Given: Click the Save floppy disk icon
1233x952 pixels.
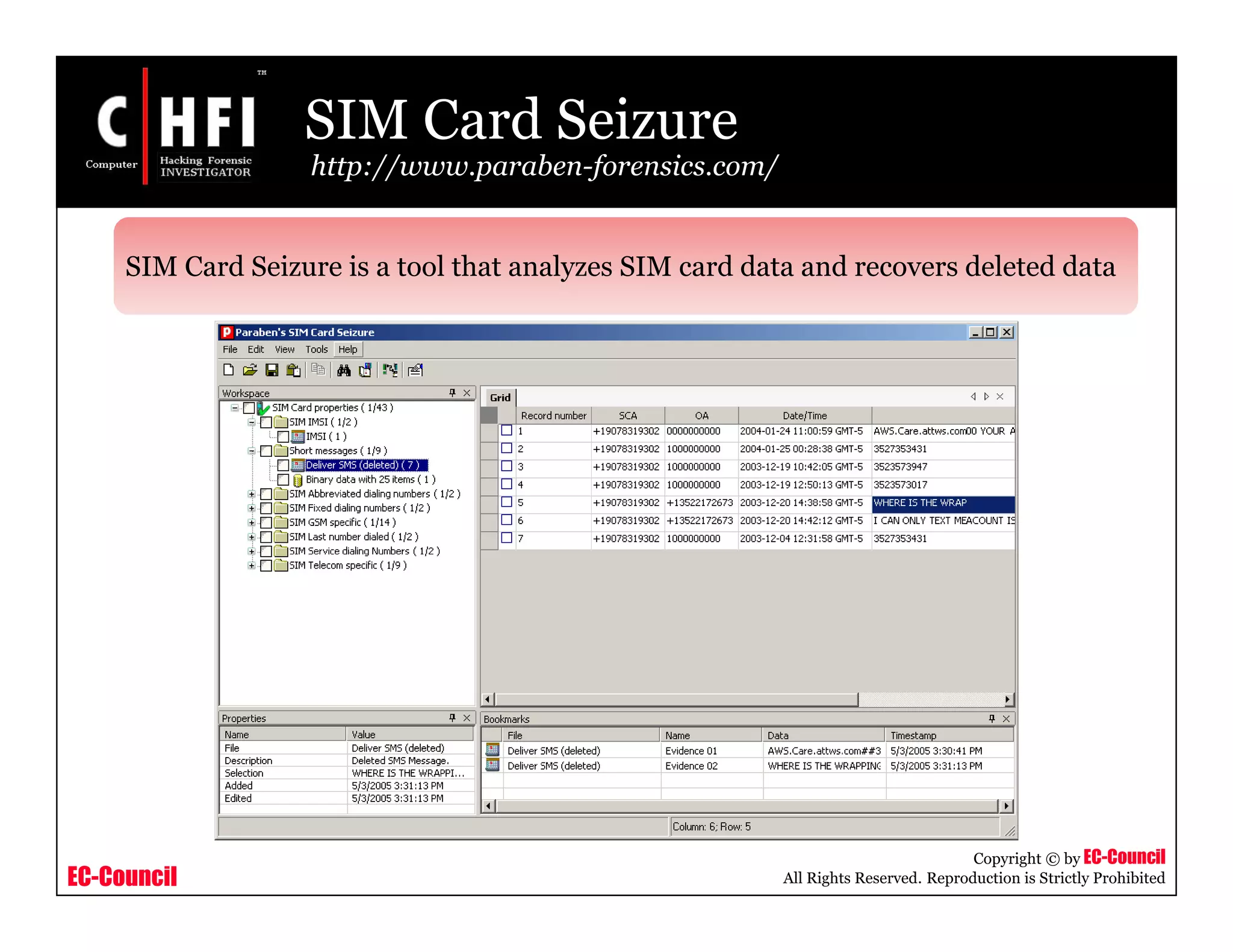Looking at the screenshot, I should point(272,370).
